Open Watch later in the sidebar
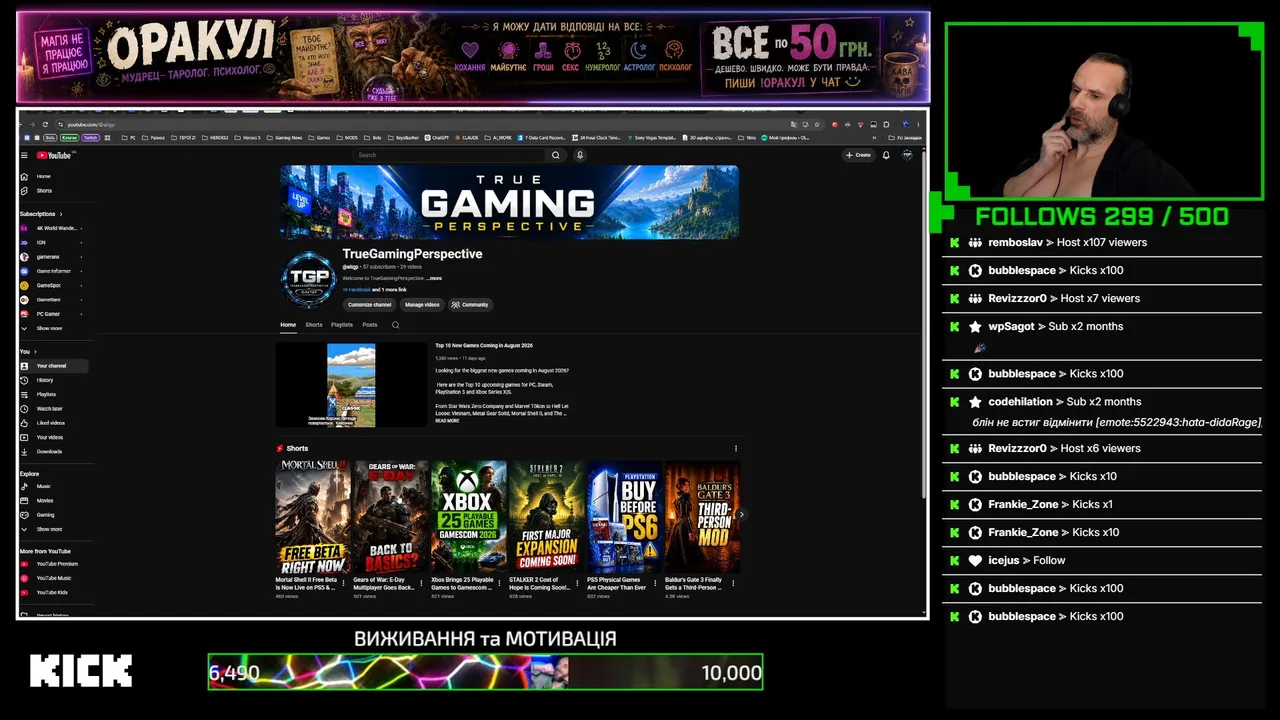Screen dimensions: 1280x720 point(52,409)
